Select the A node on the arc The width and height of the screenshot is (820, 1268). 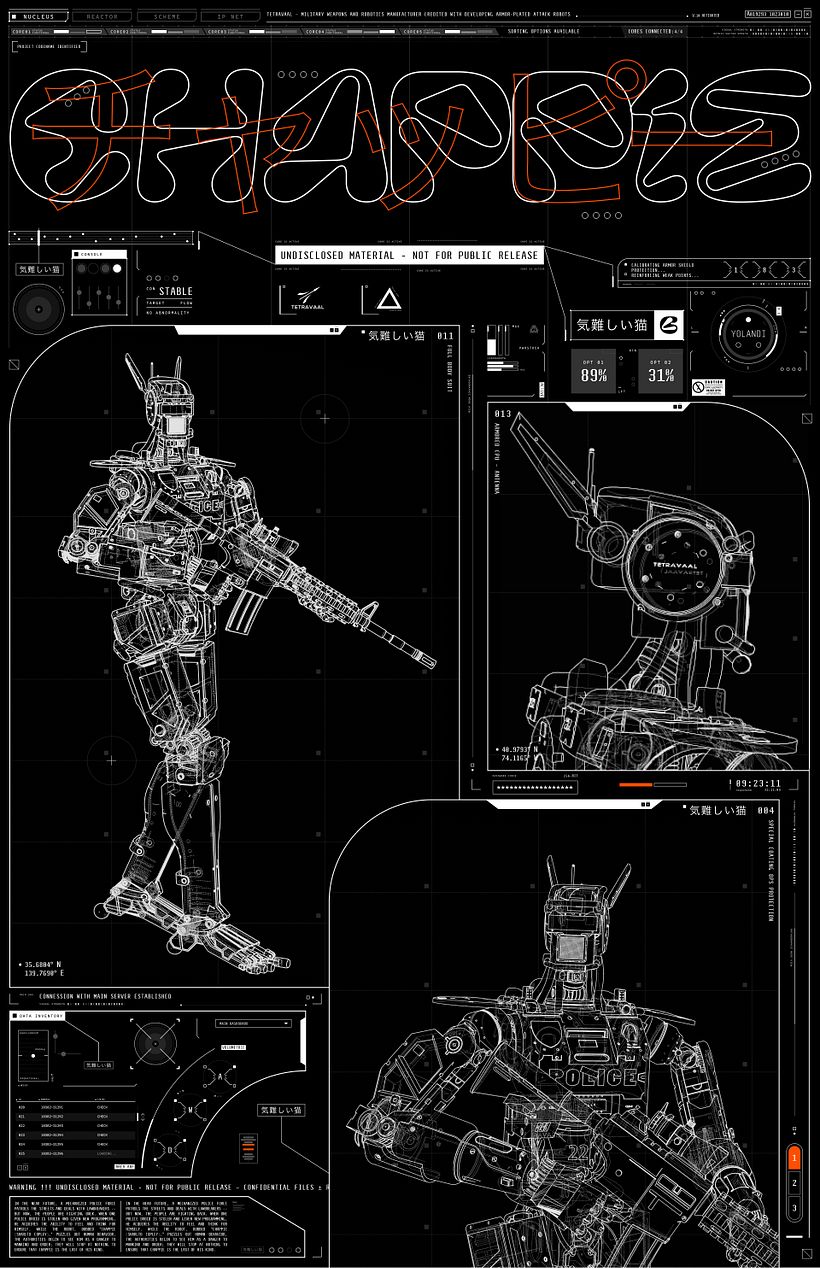tap(219, 1077)
